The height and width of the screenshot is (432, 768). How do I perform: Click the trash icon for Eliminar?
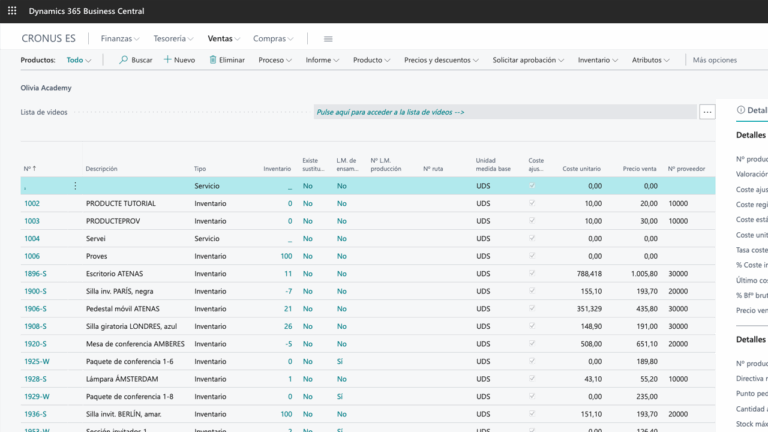[213, 60]
